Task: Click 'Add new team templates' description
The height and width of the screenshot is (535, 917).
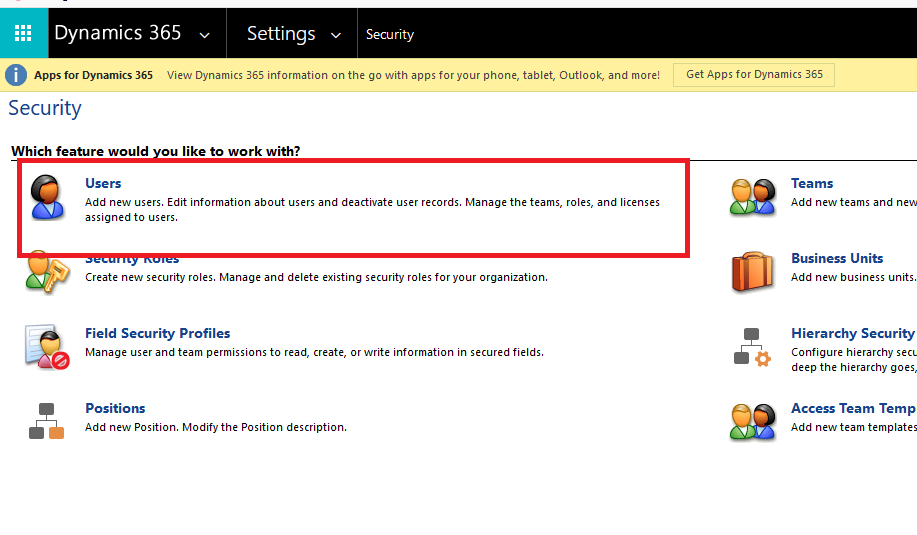Action: click(853, 427)
